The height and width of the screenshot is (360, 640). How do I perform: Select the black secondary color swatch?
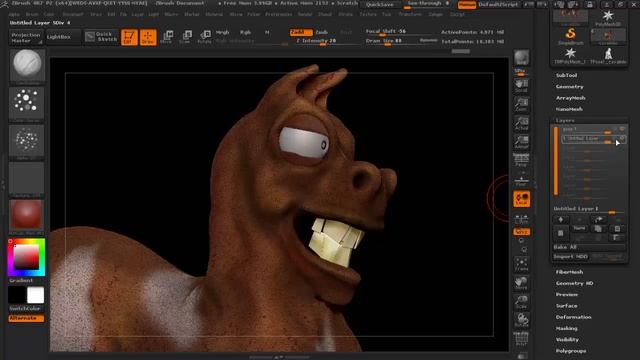[x=17, y=295]
